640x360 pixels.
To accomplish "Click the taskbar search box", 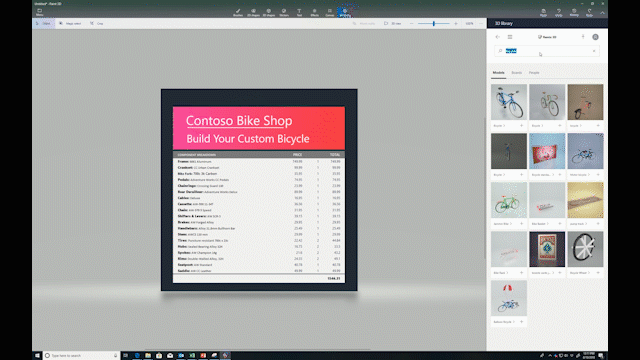I will (x=81, y=356).
